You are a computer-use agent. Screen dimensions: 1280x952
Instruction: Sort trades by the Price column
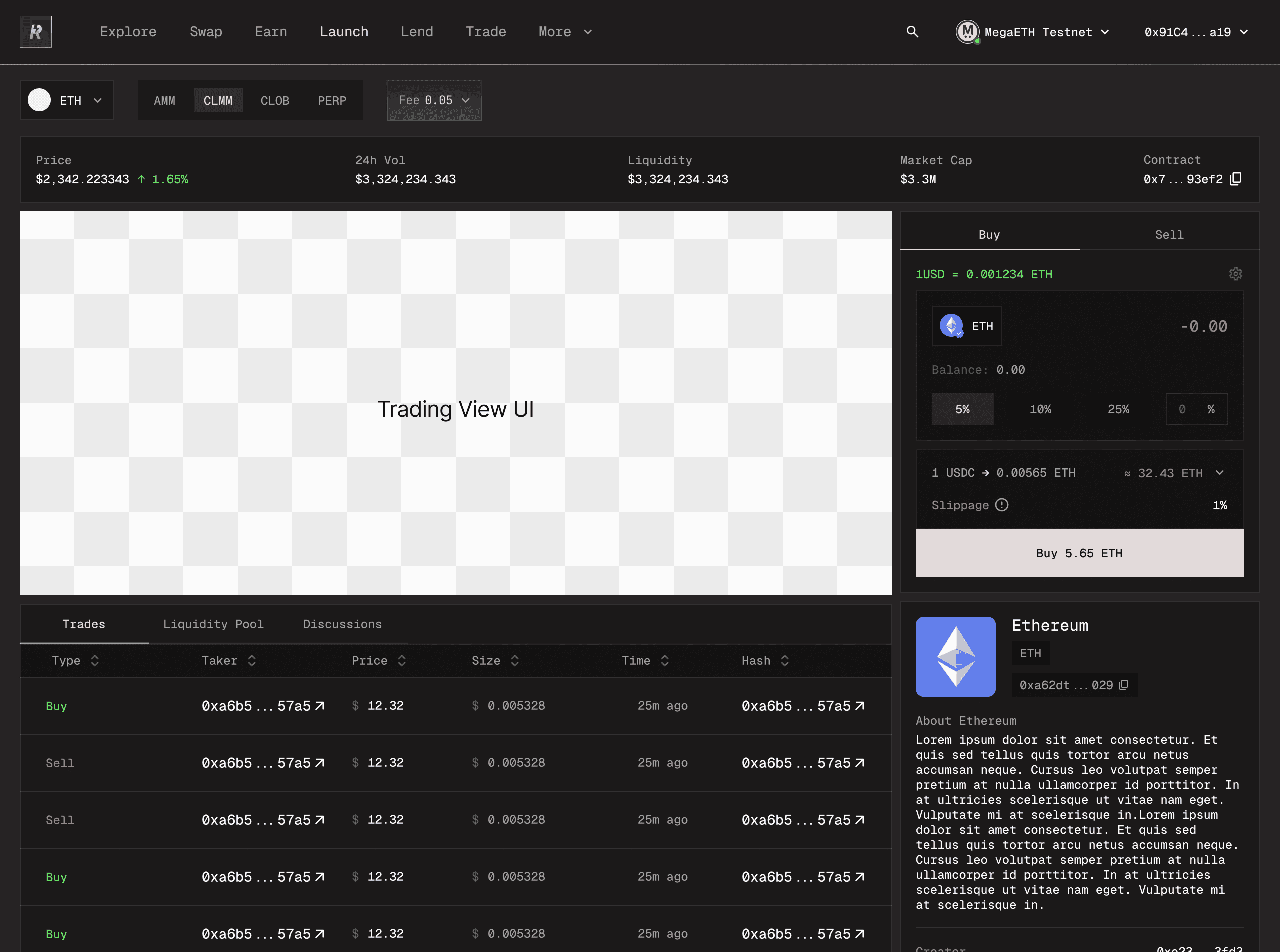[x=401, y=661]
